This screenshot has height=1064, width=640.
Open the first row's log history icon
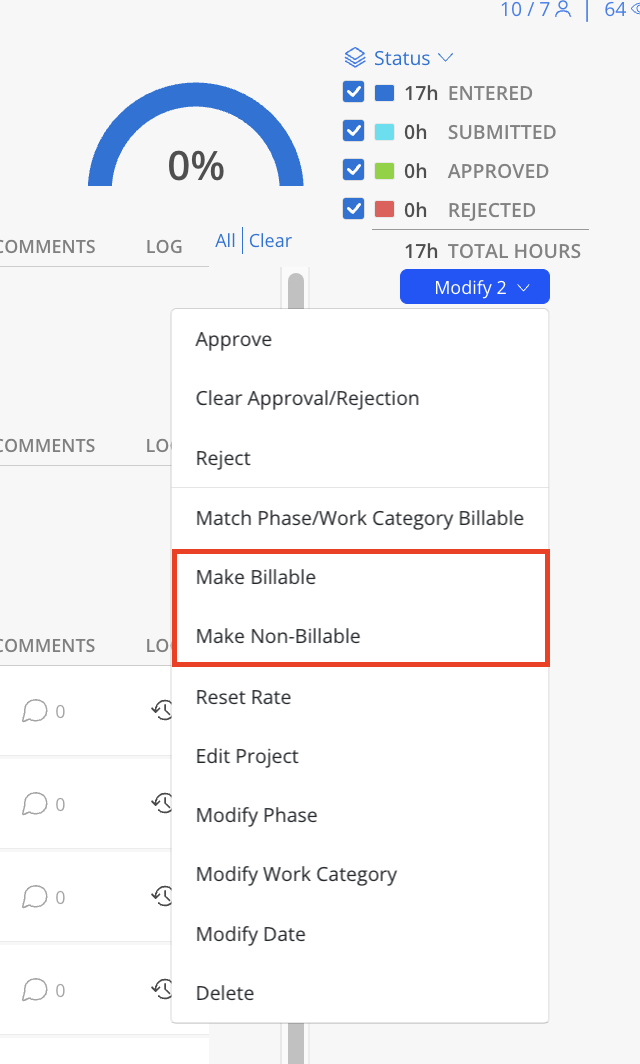(x=162, y=710)
